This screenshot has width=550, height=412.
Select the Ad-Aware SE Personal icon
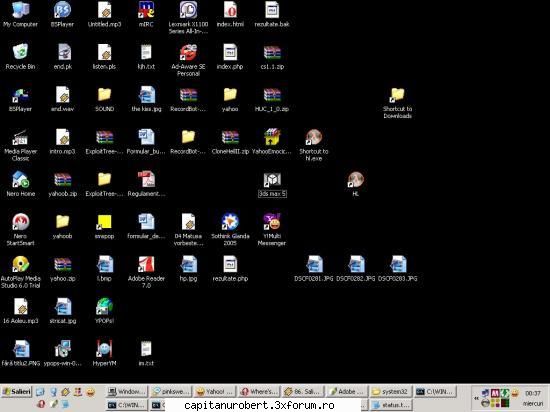coord(188,52)
